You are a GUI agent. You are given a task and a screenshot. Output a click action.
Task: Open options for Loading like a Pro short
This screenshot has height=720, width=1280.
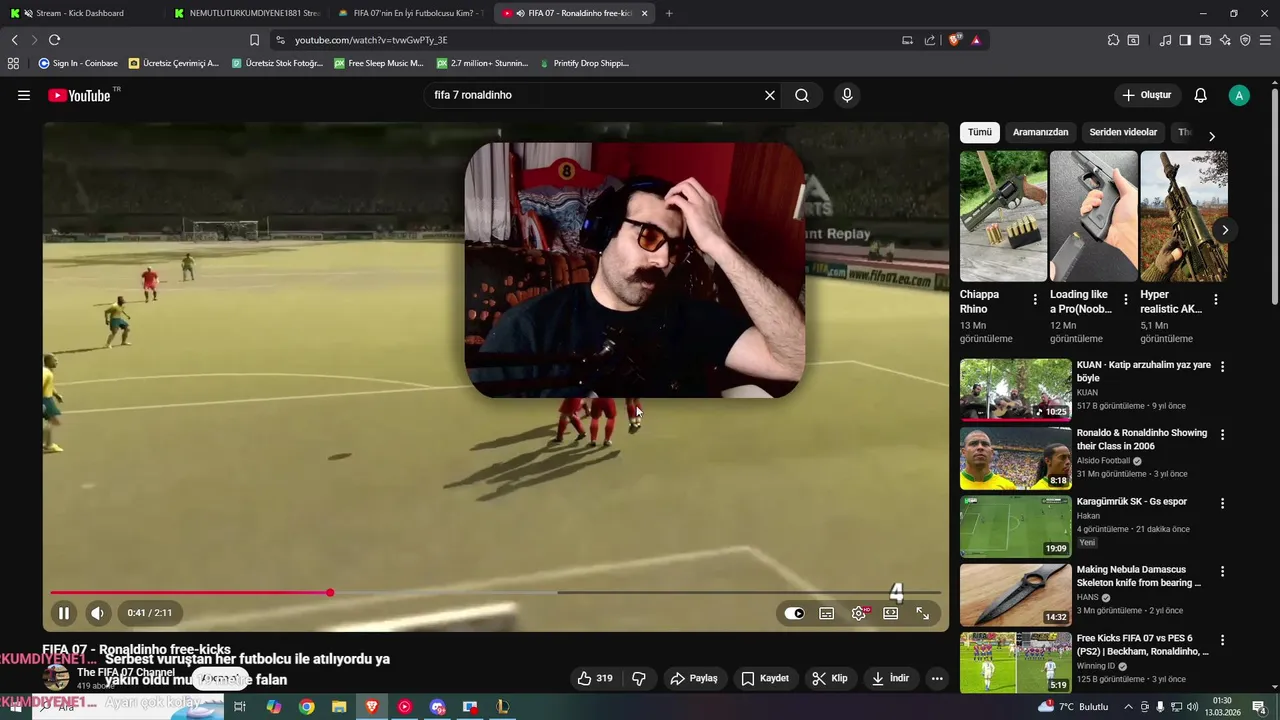tap(1125, 299)
